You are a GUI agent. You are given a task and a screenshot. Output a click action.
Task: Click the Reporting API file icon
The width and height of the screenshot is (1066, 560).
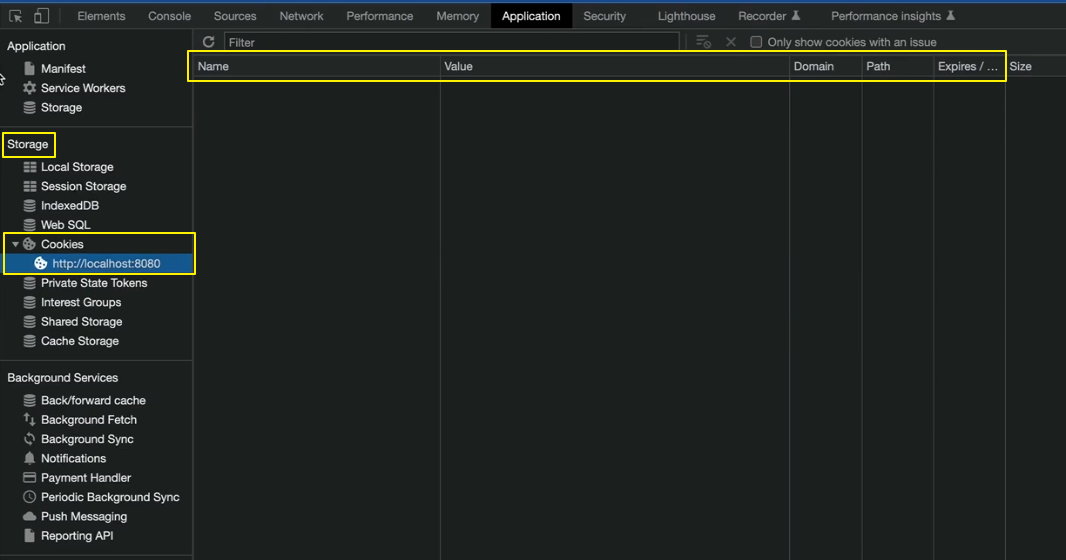[x=29, y=536]
